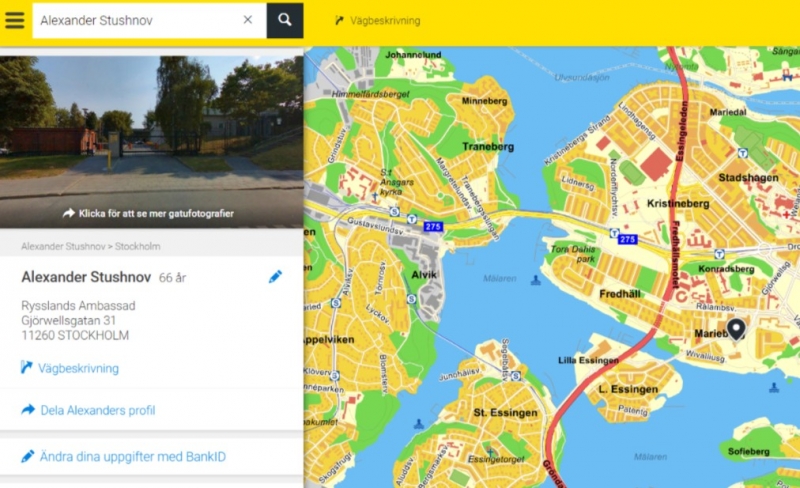
Task: Click the blue pencil edit icon
Action: click(x=275, y=277)
